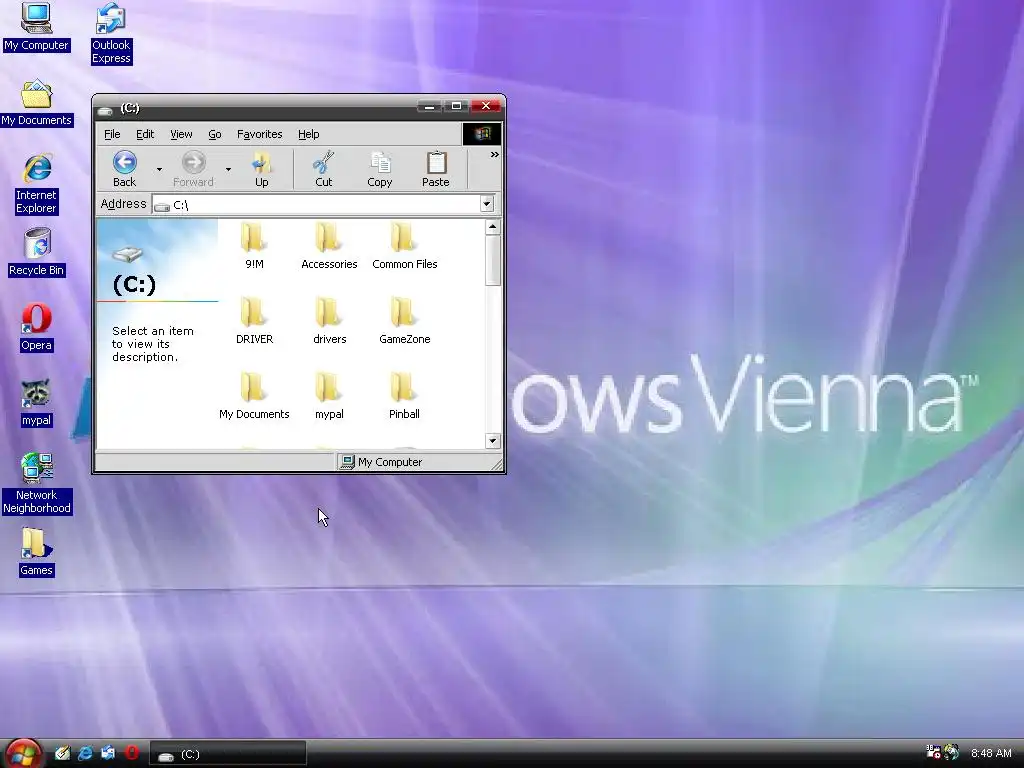This screenshot has height=768, width=1024.
Task: Select the My Computer desktop icon
Action: pyautogui.click(x=36, y=27)
